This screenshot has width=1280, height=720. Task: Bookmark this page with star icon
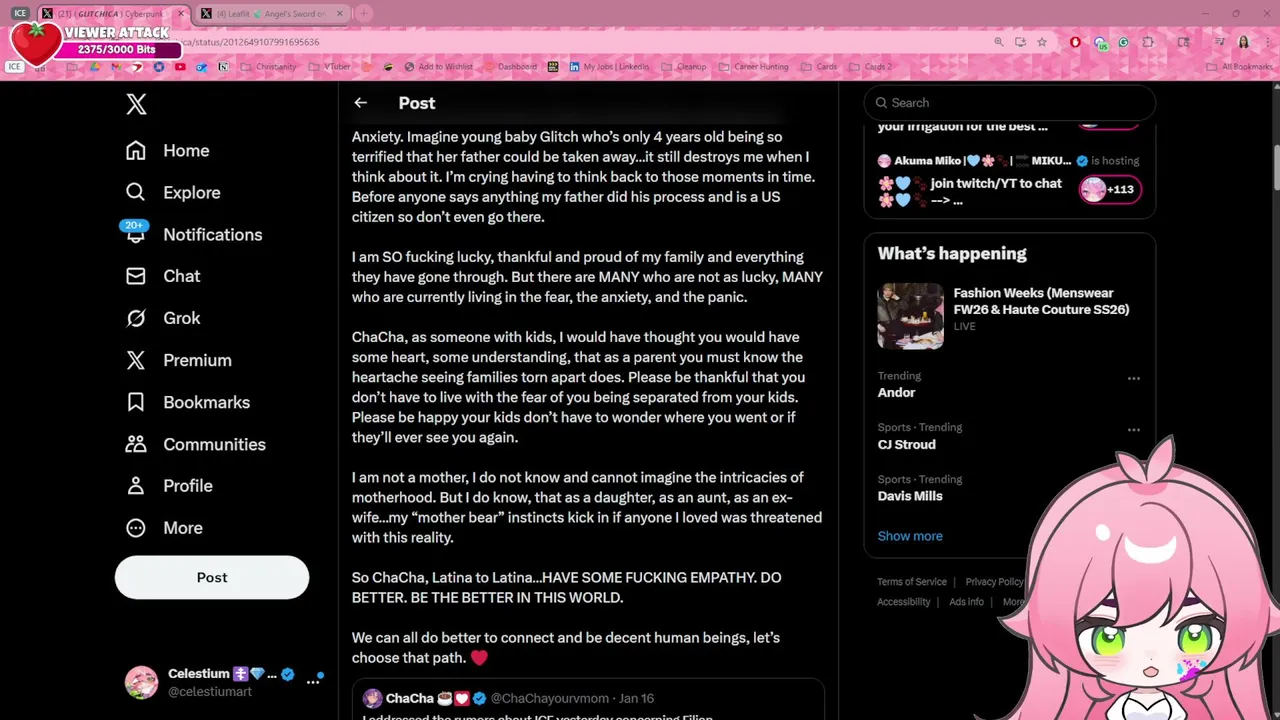(1042, 42)
